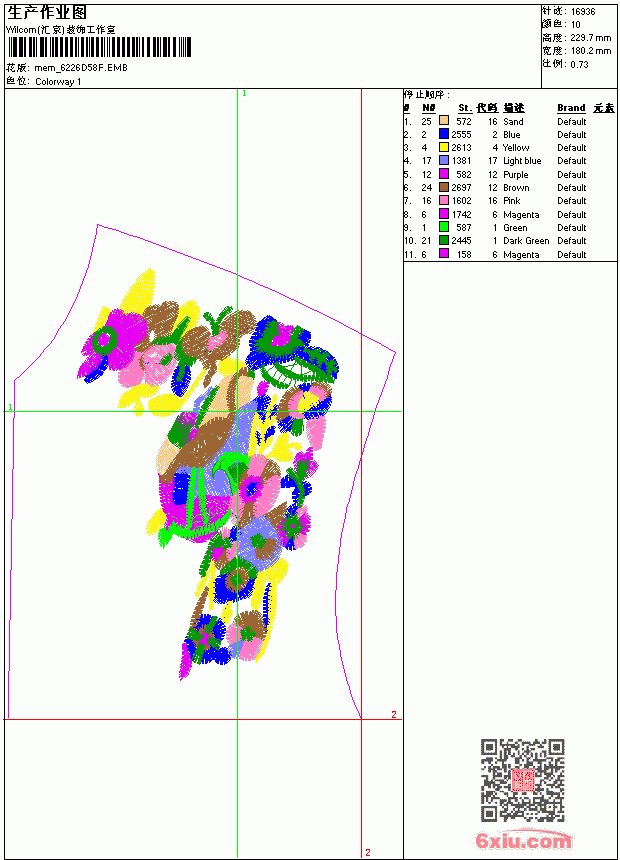This screenshot has height=860, width=620.
Task: Select the Green color swatch in row 9
Action: pos(444,227)
